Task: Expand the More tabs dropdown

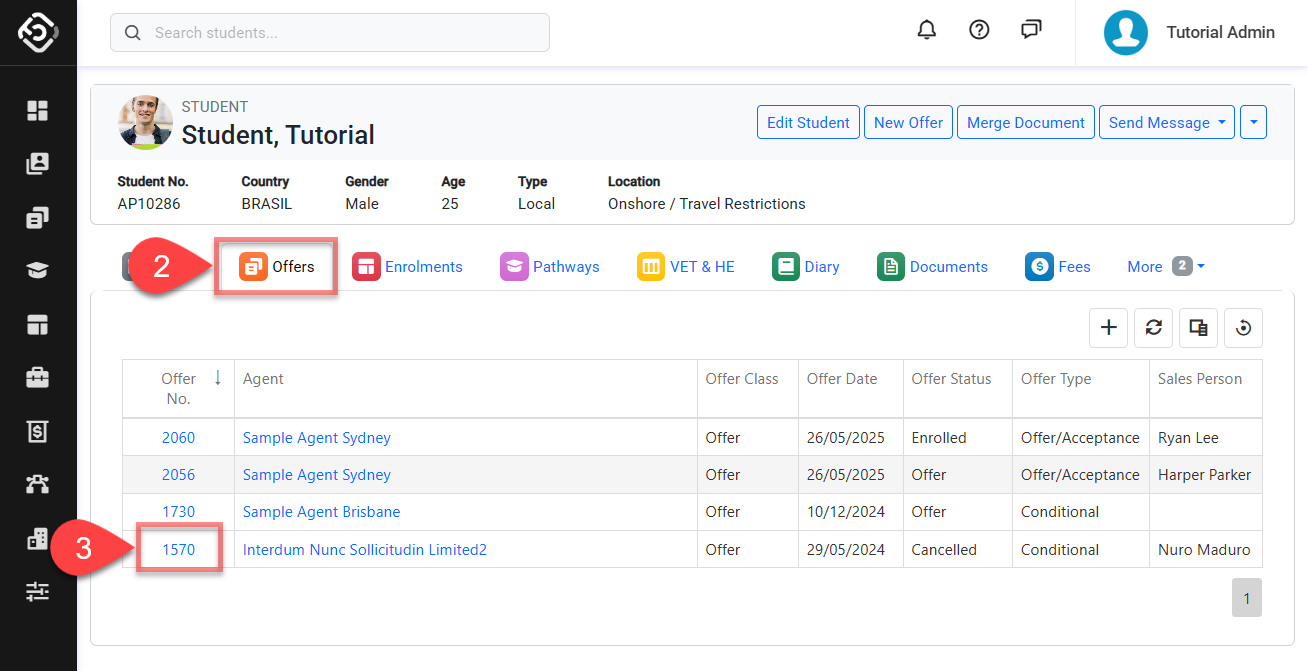Action: click(1165, 267)
